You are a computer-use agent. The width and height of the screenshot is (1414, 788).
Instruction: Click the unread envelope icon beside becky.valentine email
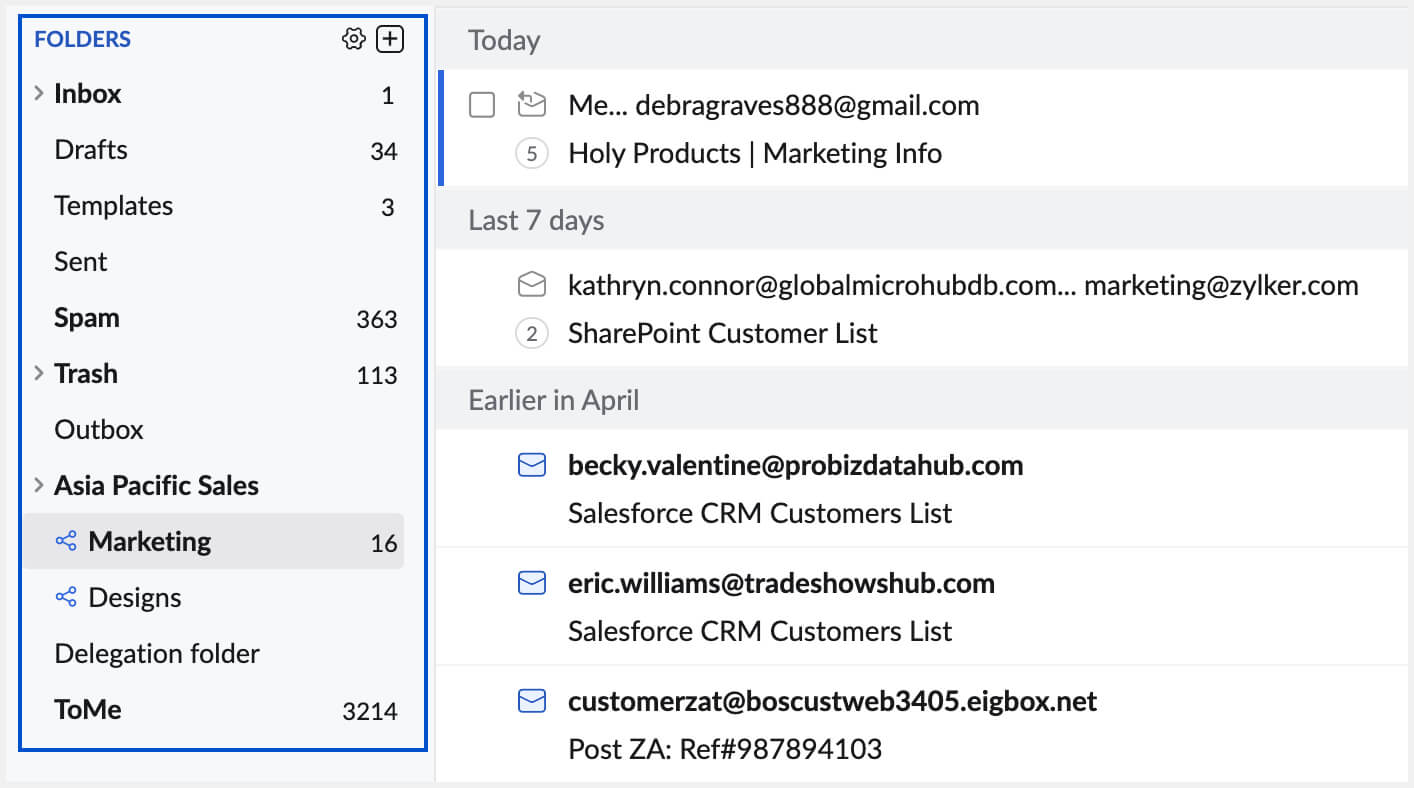click(531, 465)
